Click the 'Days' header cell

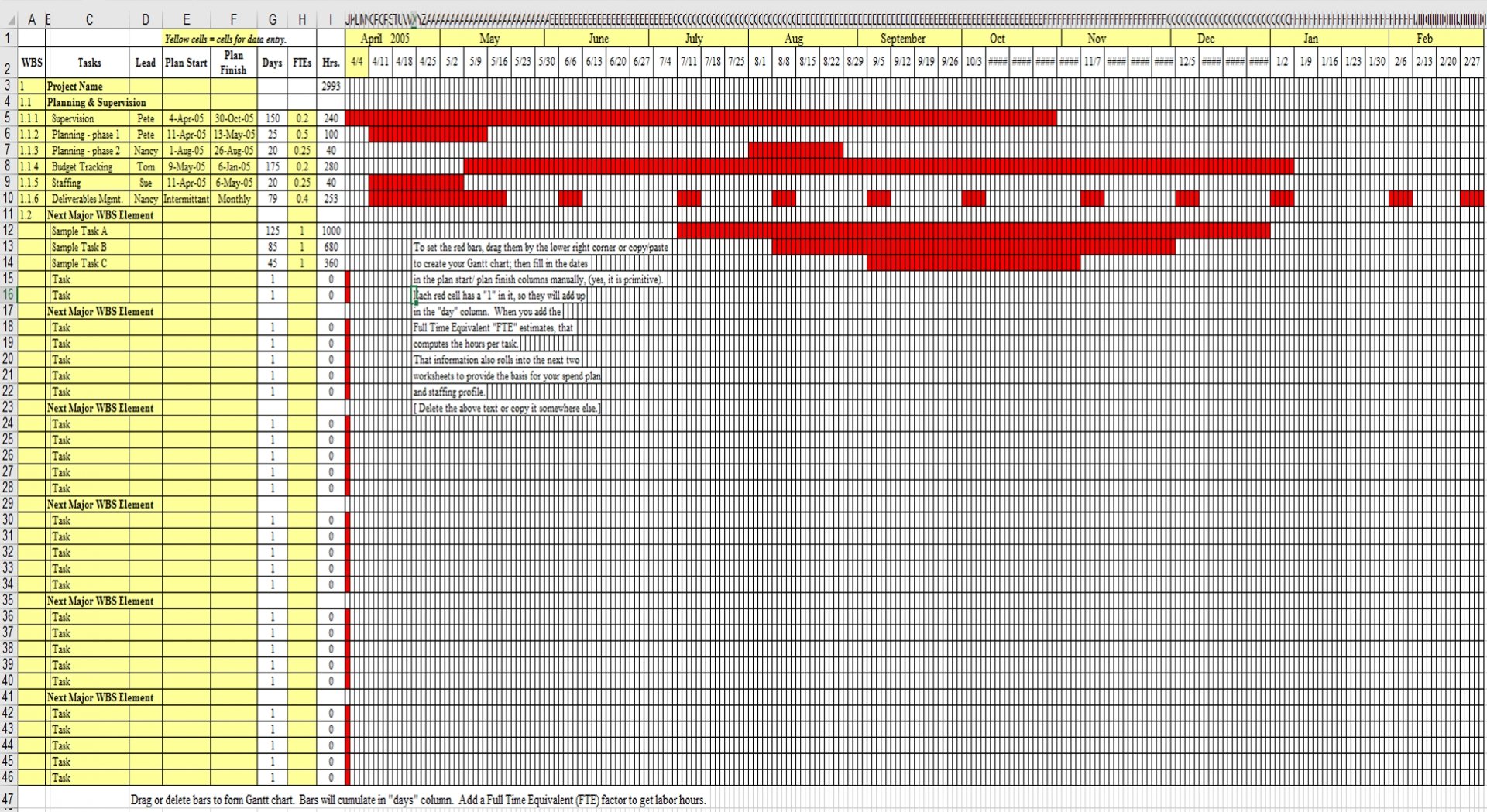pos(272,63)
